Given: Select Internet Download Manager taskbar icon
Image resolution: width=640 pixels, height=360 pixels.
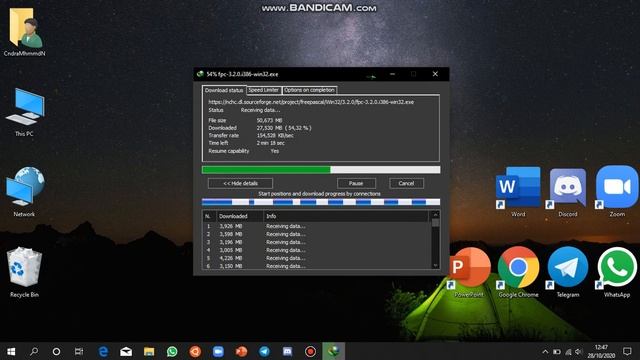Looking at the screenshot, I should (333, 351).
